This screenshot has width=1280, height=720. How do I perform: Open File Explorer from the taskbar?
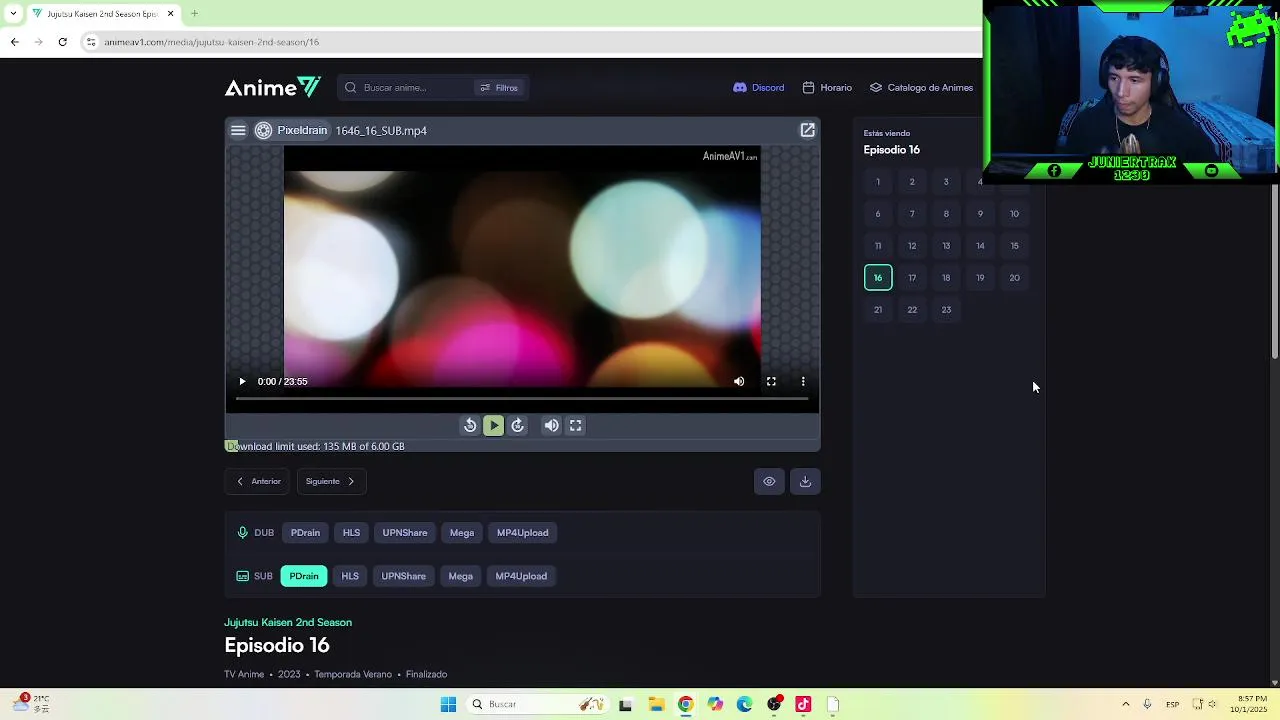tap(656, 704)
